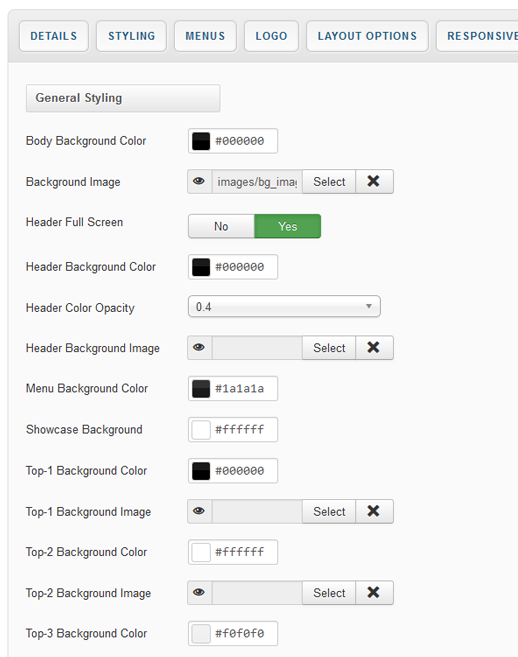Set Header Full Screen to No
The width and height of the screenshot is (518, 657).
pos(221,226)
